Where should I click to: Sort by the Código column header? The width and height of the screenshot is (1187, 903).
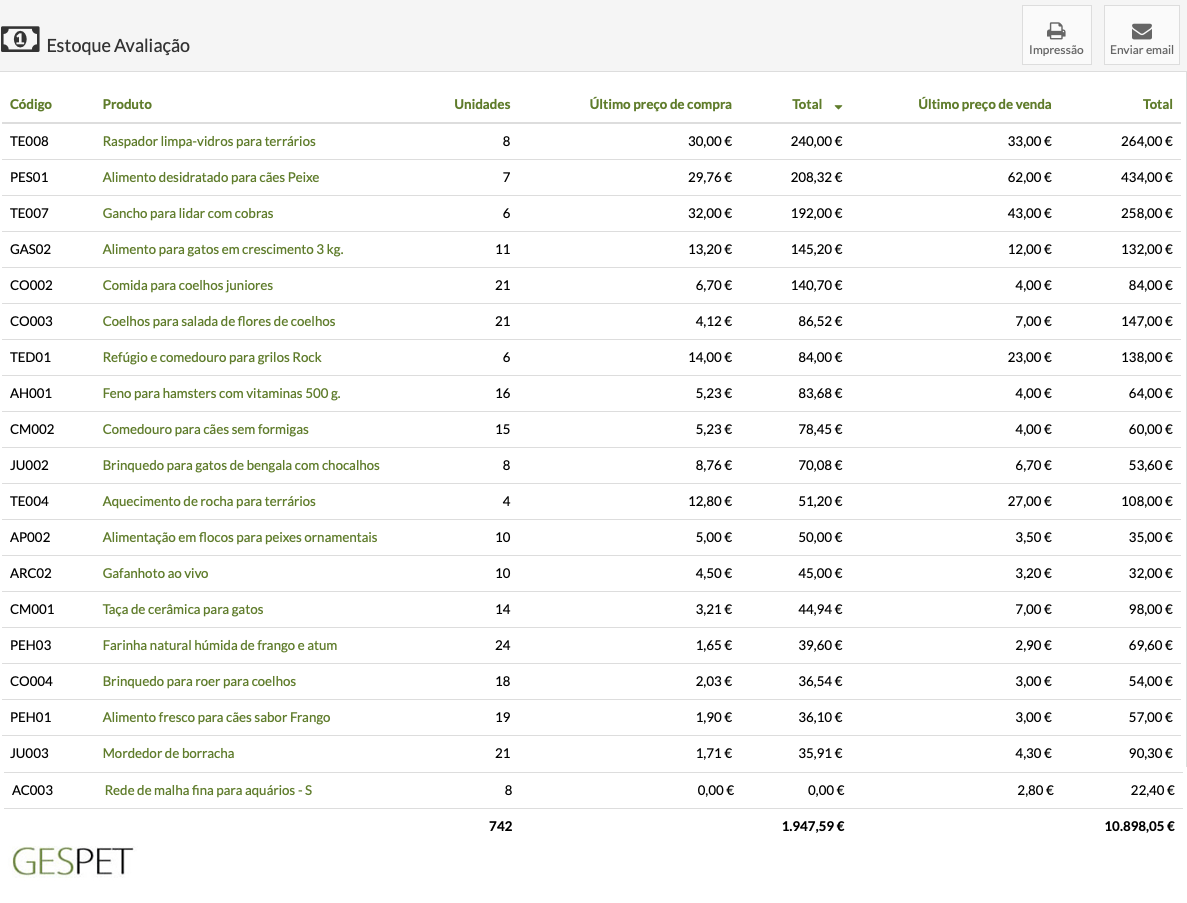pyautogui.click(x=31, y=104)
